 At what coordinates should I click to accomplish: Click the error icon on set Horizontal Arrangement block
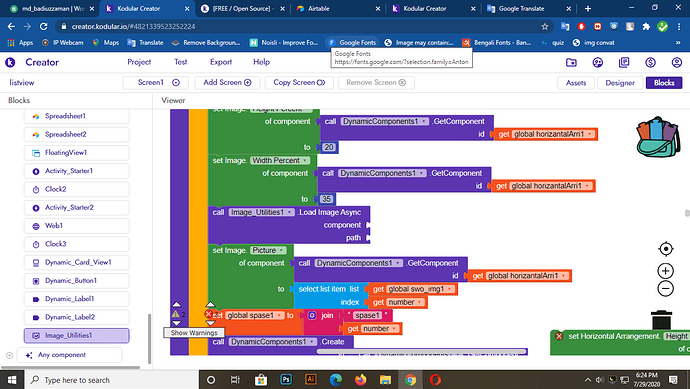point(559,336)
